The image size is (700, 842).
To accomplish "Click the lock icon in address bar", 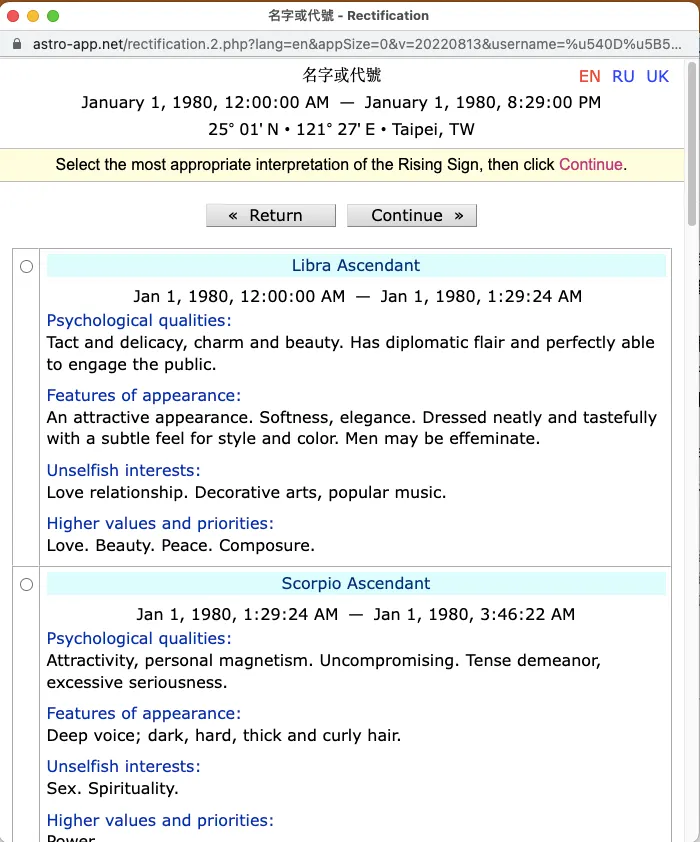I will point(17,44).
